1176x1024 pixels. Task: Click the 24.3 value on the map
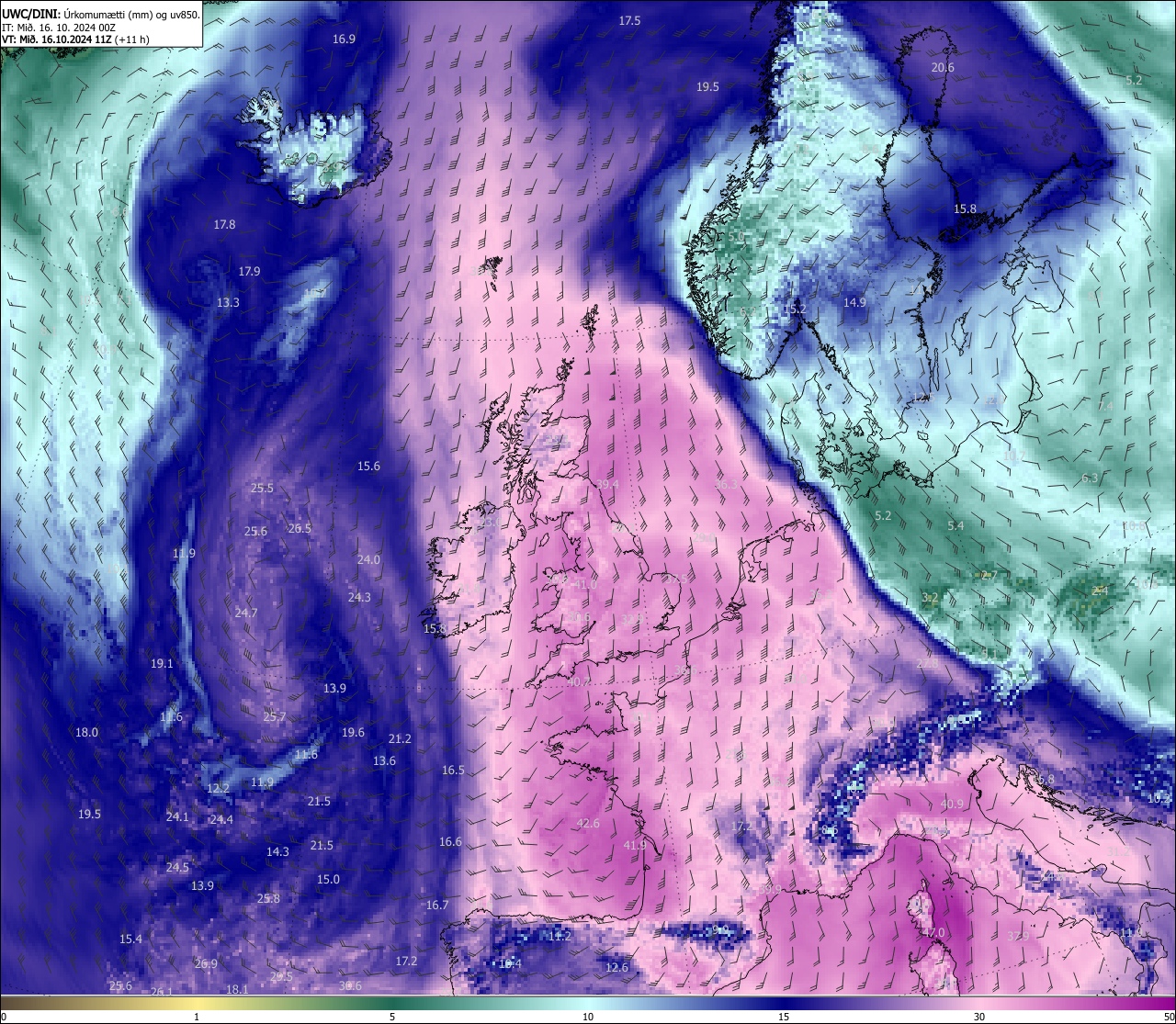click(359, 598)
